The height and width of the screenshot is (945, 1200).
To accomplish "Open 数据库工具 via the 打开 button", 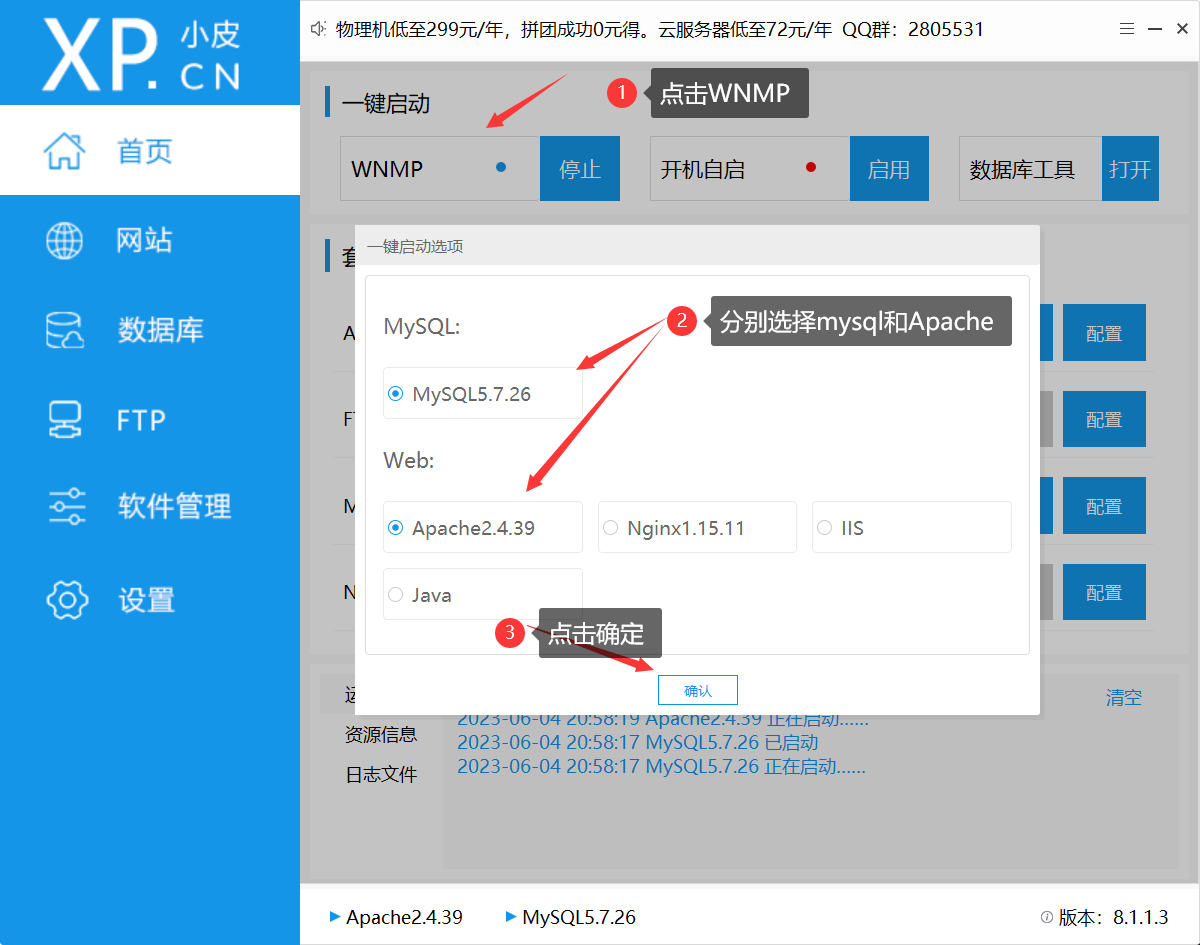I will (1130, 170).
